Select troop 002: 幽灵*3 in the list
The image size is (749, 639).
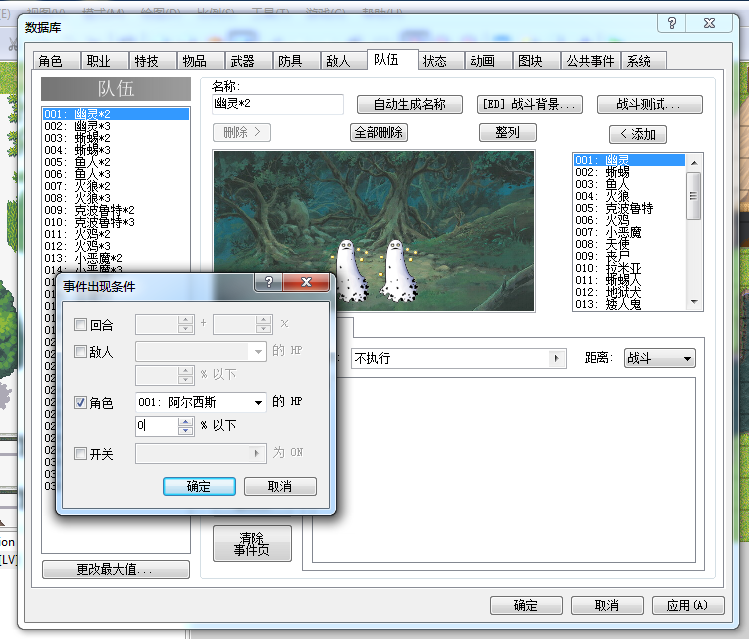[116, 126]
